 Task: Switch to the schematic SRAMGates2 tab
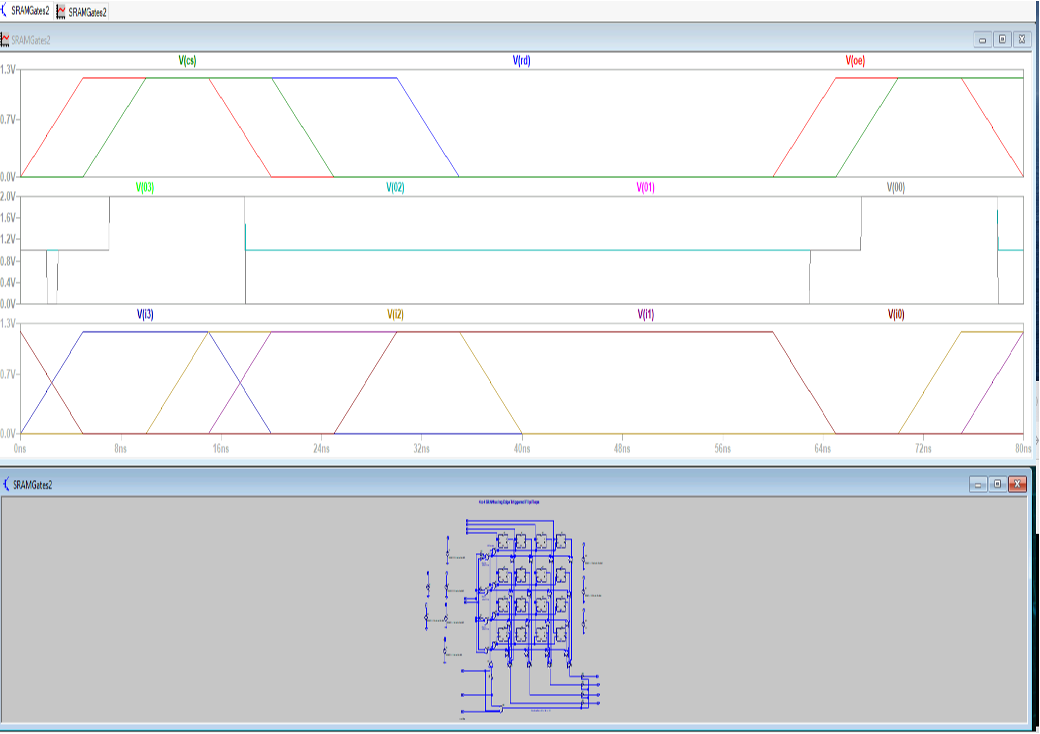click(x=27, y=11)
